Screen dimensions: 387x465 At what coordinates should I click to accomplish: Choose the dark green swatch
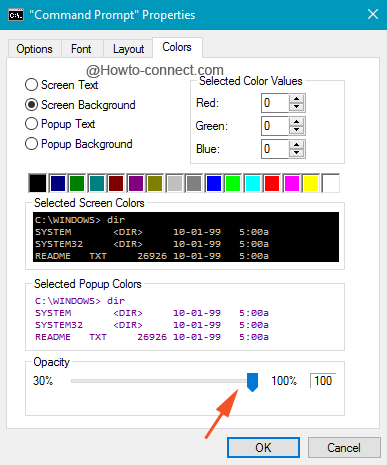click(77, 183)
